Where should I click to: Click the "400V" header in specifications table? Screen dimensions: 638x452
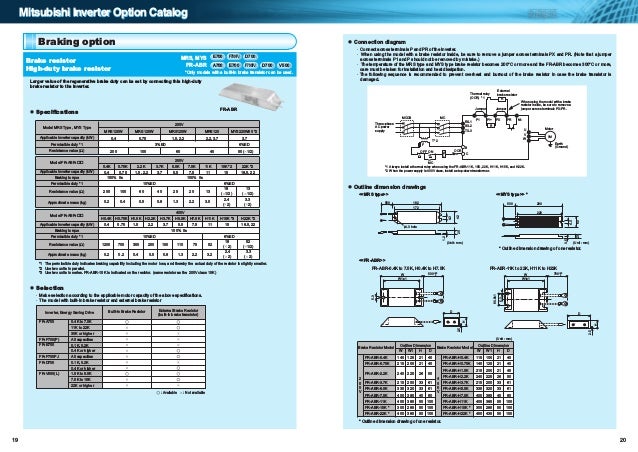click(179, 212)
